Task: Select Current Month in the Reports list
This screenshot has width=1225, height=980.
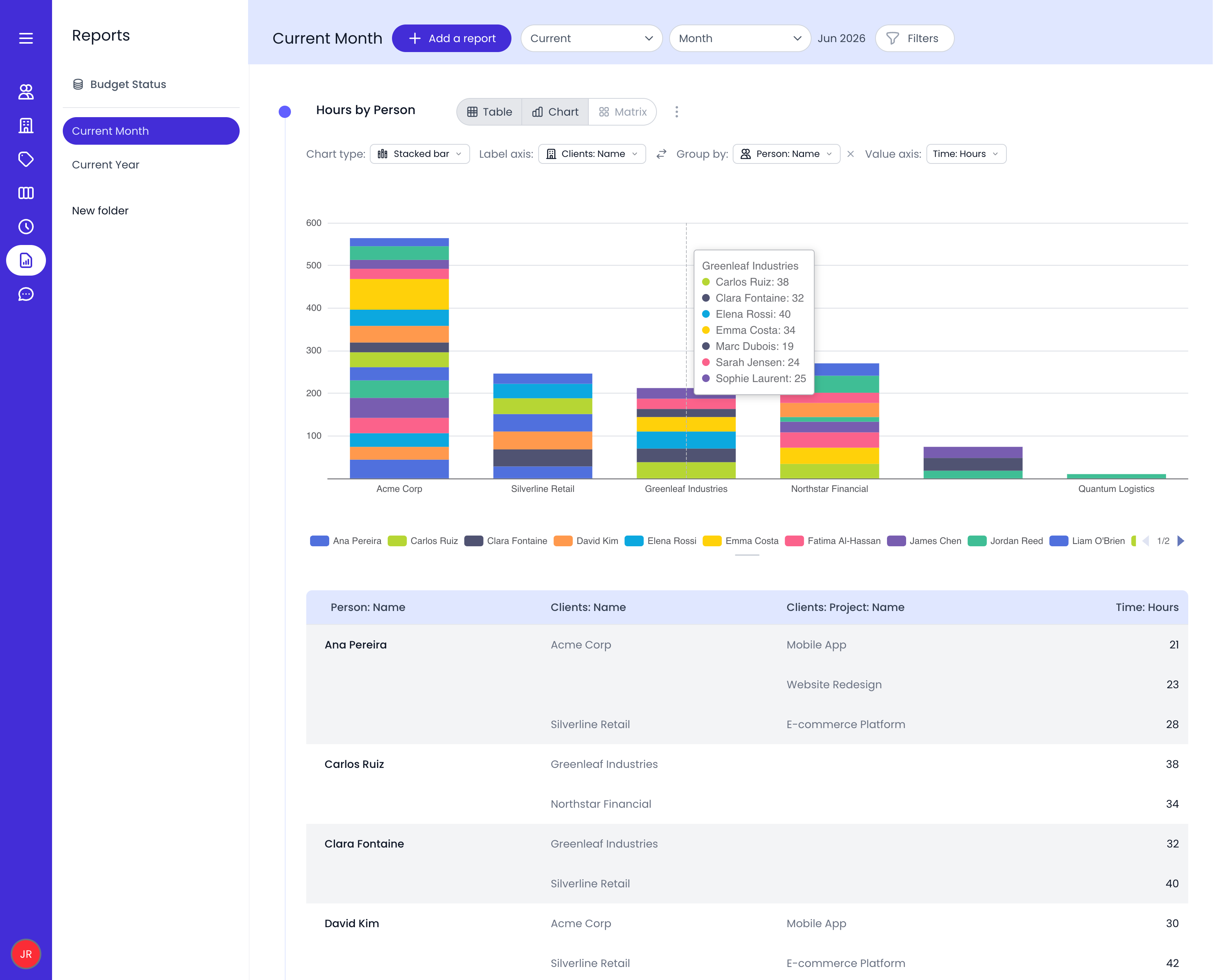Action: click(x=150, y=131)
